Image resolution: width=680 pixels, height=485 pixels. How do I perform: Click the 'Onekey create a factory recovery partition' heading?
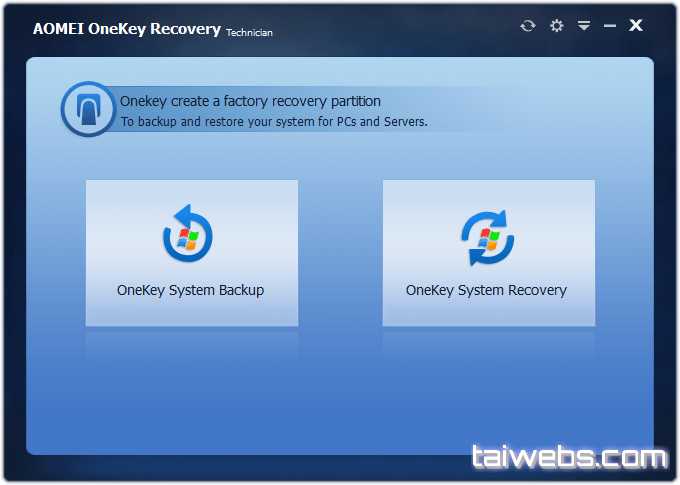pos(250,101)
